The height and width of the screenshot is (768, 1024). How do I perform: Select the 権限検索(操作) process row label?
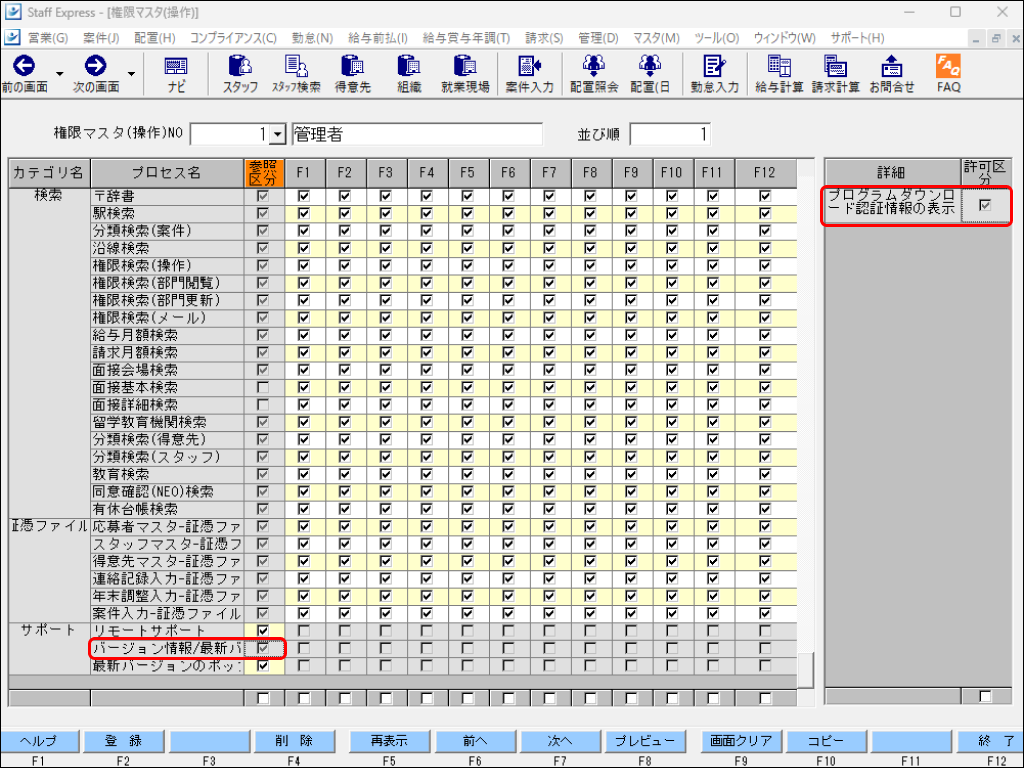tap(167, 266)
